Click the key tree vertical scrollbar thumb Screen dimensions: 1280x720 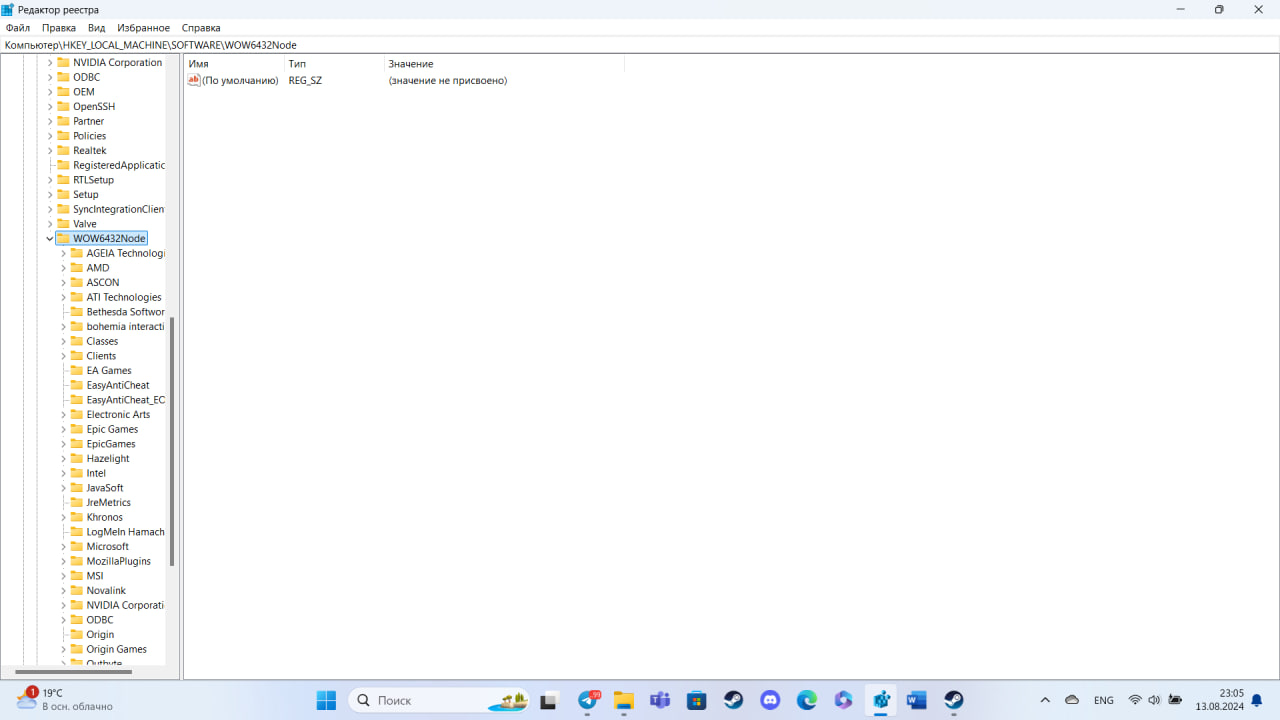(x=172, y=442)
